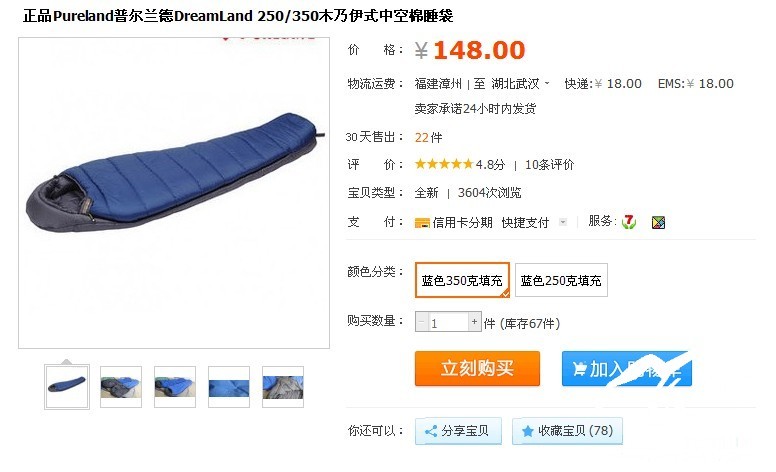This screenshot has height=472, width=776.
Task: Click the green square service guarantee icon
Action: 658,223
